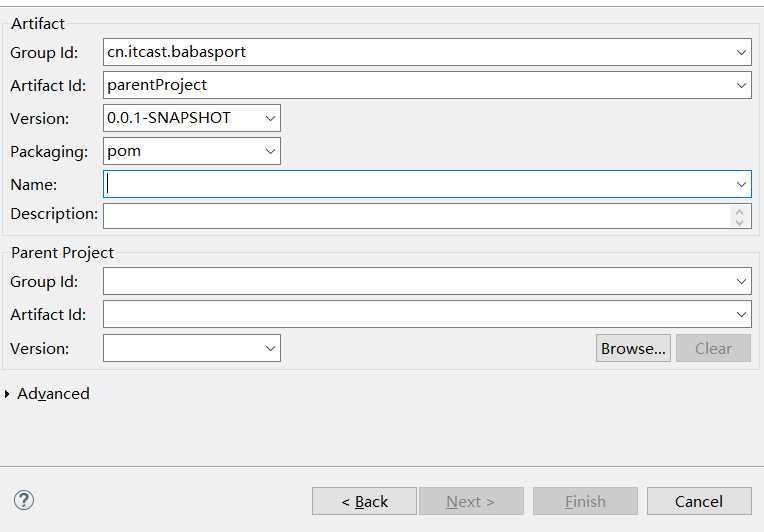The image size is (764, 532).
Task: Click the Description field scroll-up arrow
Action: (740, 211)
